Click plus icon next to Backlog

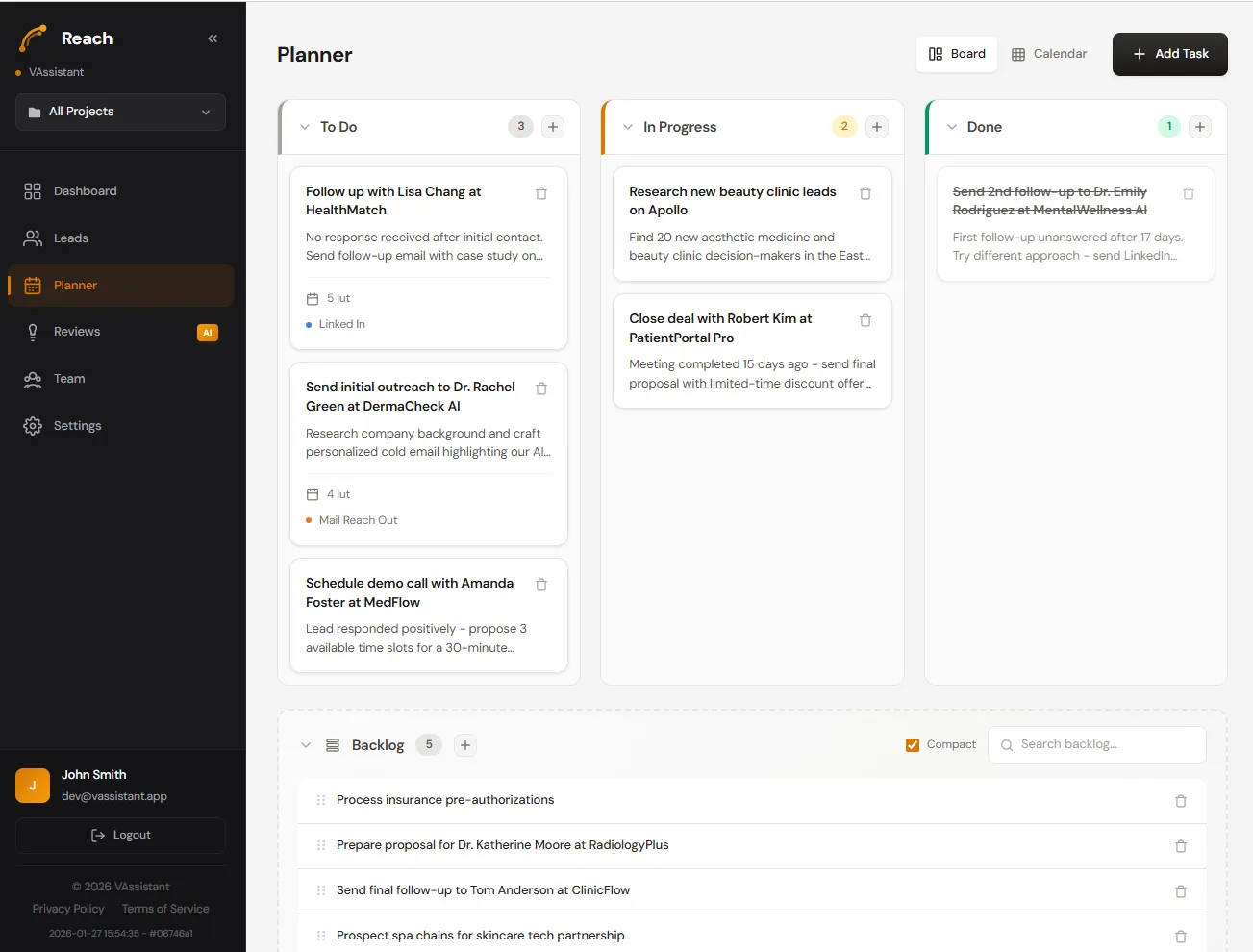coord(465,745)
